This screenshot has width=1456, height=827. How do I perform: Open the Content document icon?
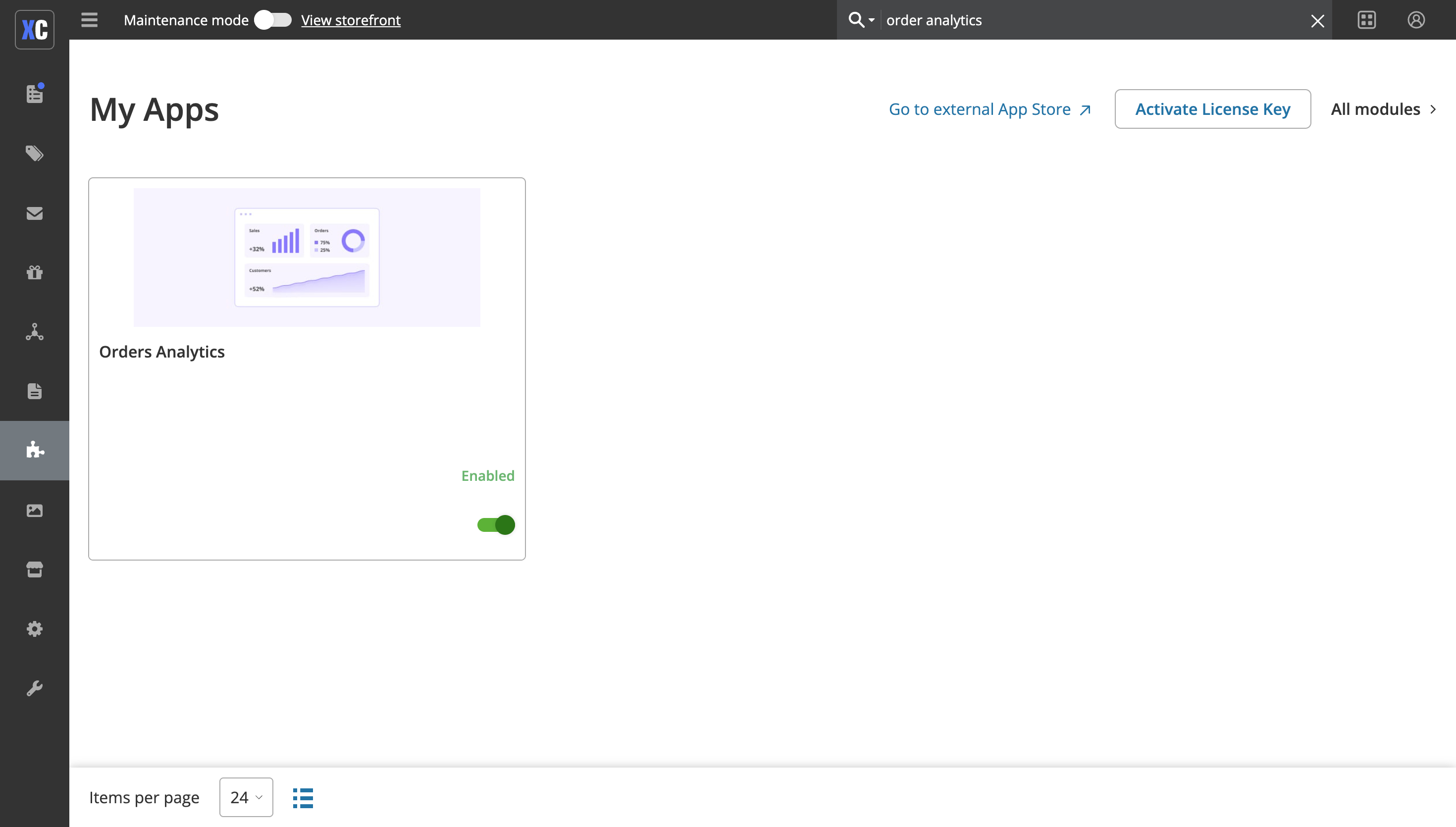(35, 391)
